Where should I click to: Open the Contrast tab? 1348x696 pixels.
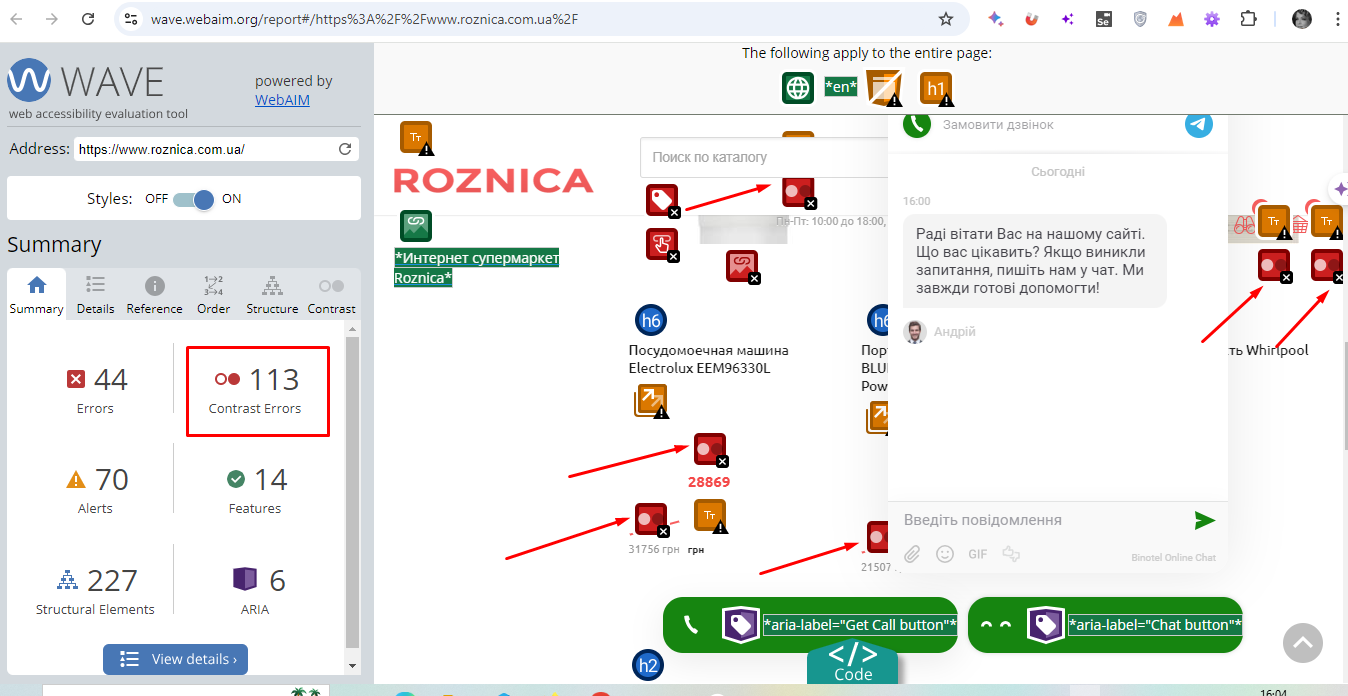331,296
